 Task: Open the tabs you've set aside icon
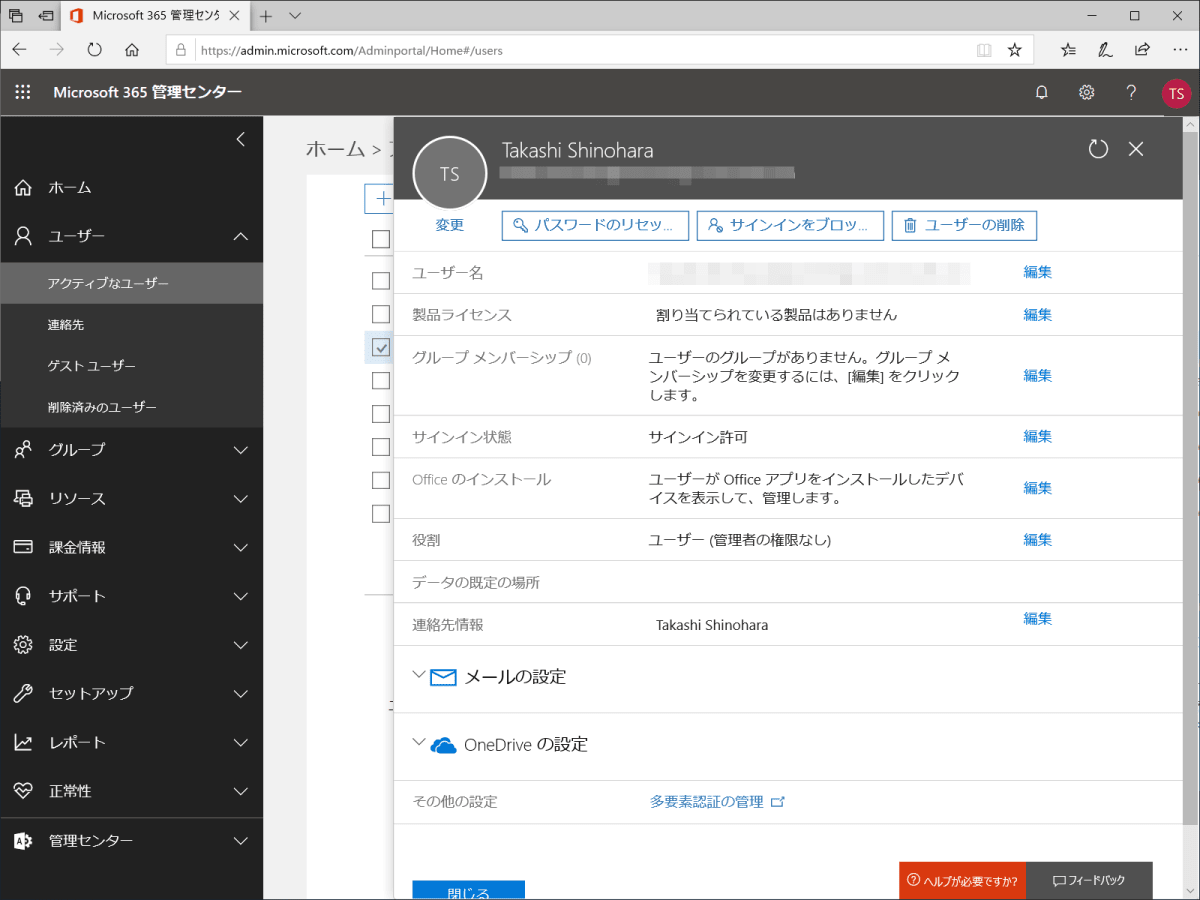(x=16, y=16)
